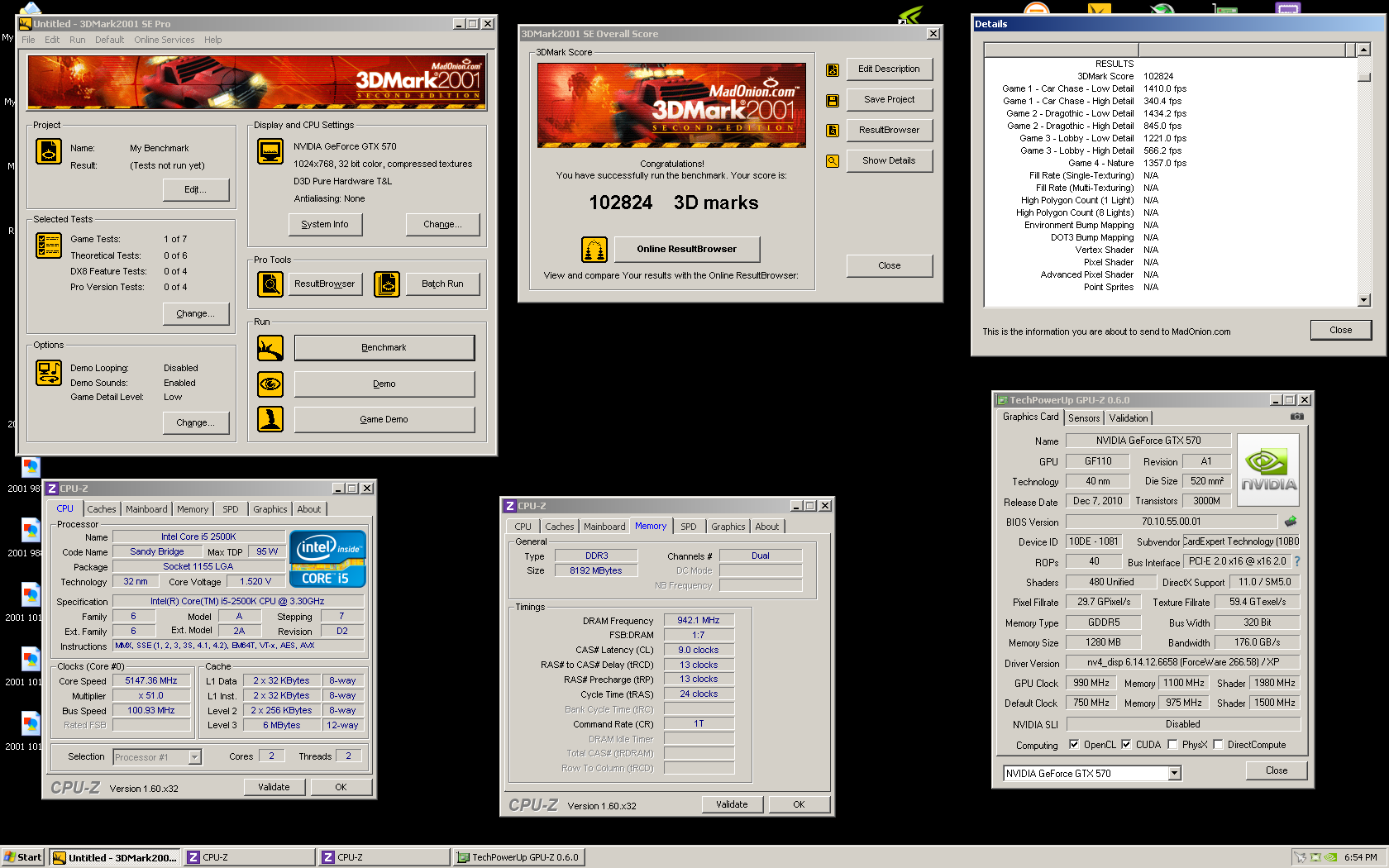
Task: Click the Demo eye icon
Action: (x=270, y=384)
